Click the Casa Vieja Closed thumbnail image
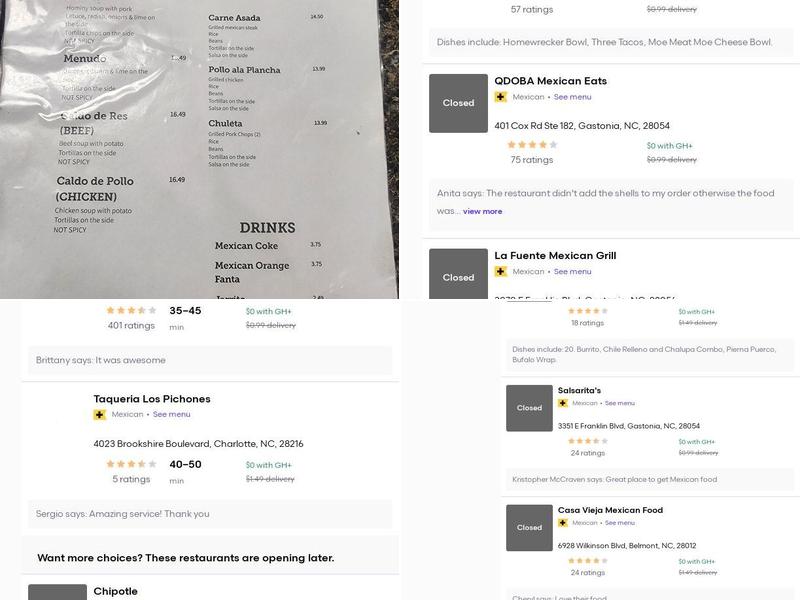The width and height of the screenshot is (800, 600). click(529, 527)
